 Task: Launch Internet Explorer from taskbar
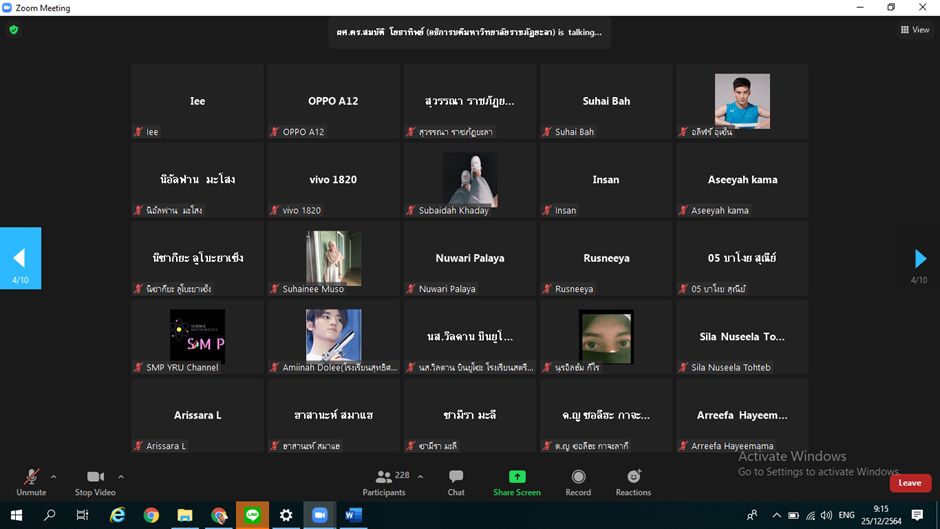[118, 515]
